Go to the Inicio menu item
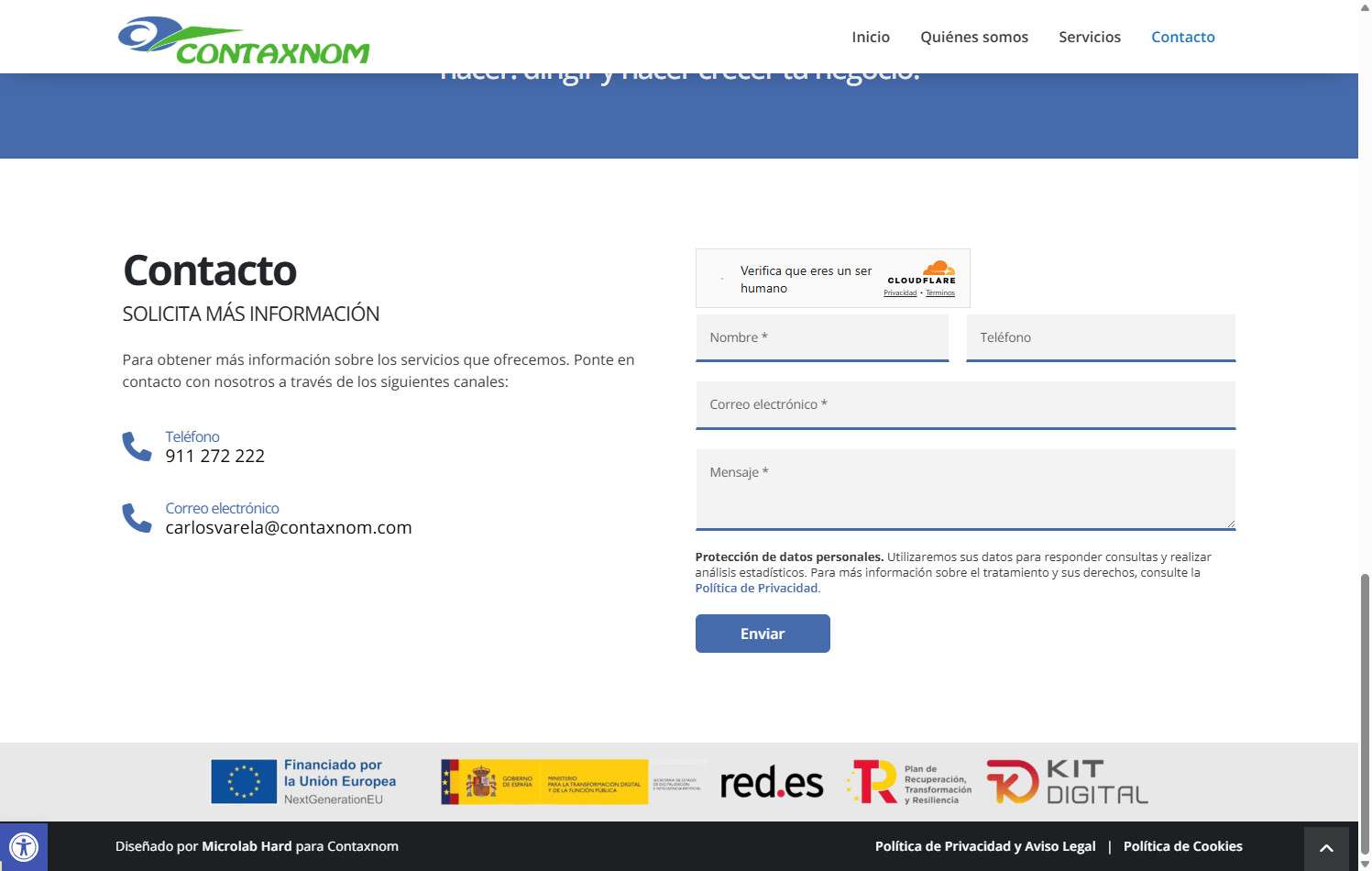Viewport: 1372px width, 871px height. [x=870, y=37]
